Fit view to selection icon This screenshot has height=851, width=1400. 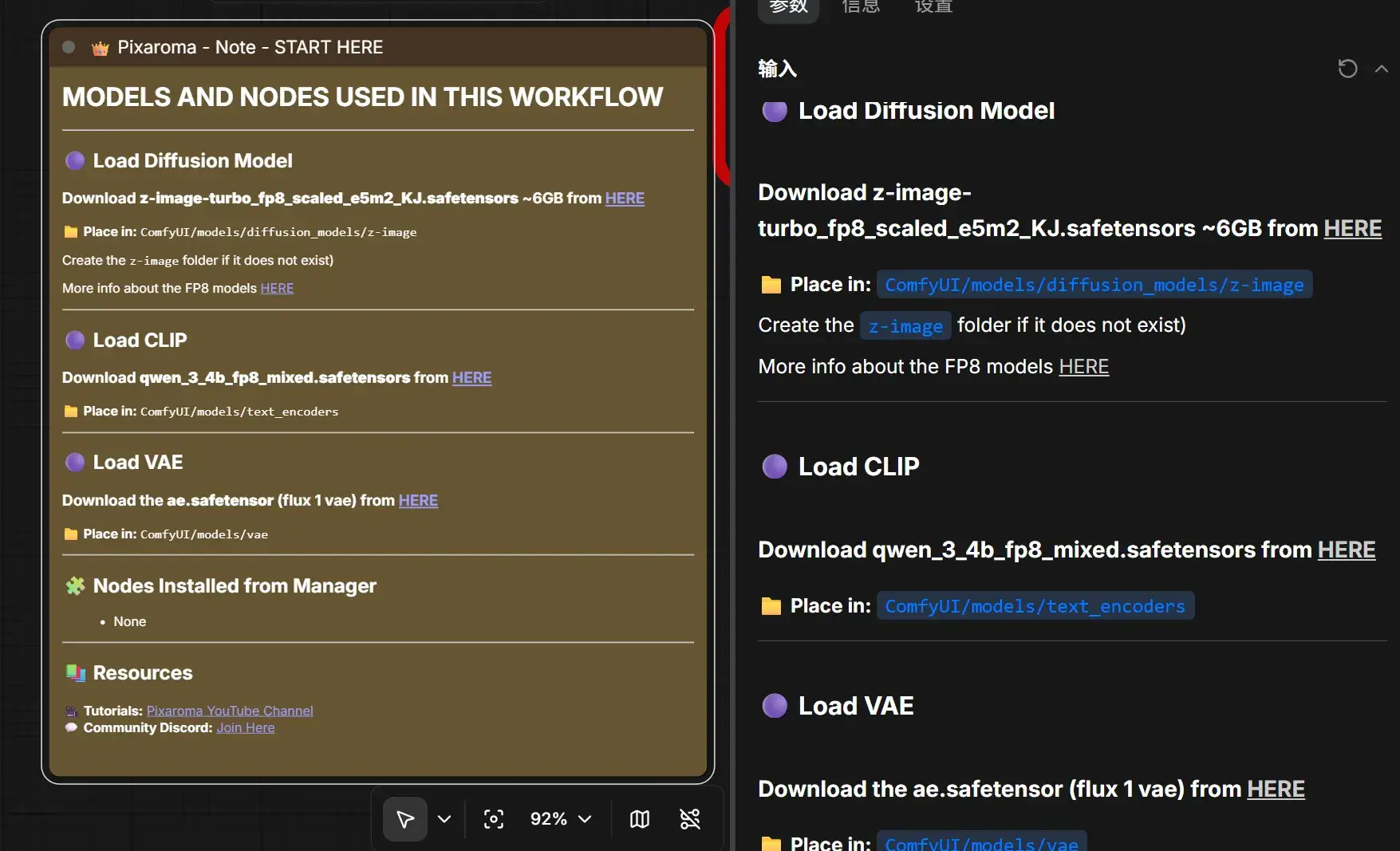tap(494, 819)
